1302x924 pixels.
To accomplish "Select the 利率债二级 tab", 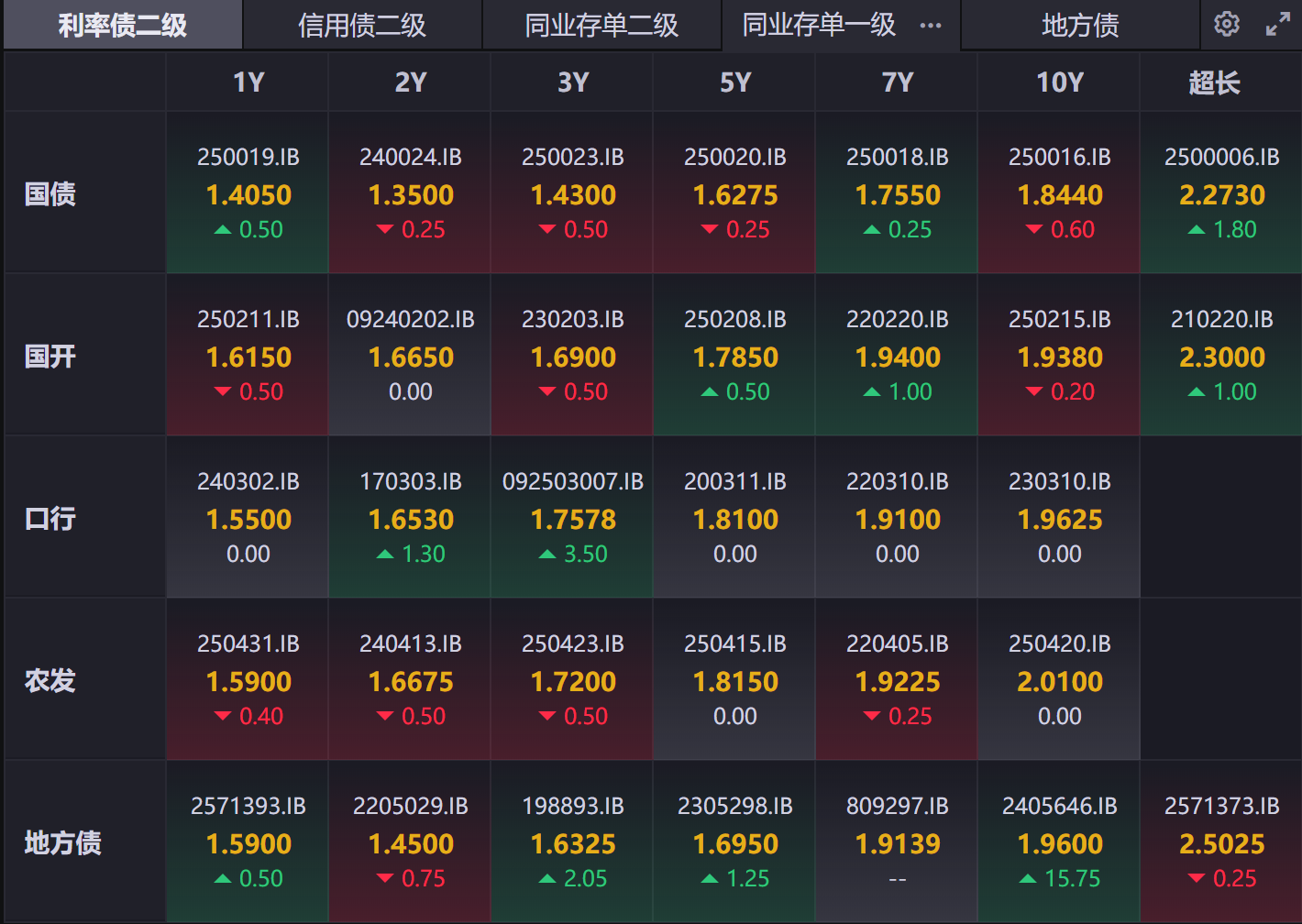I will click(x=123, y=26).
